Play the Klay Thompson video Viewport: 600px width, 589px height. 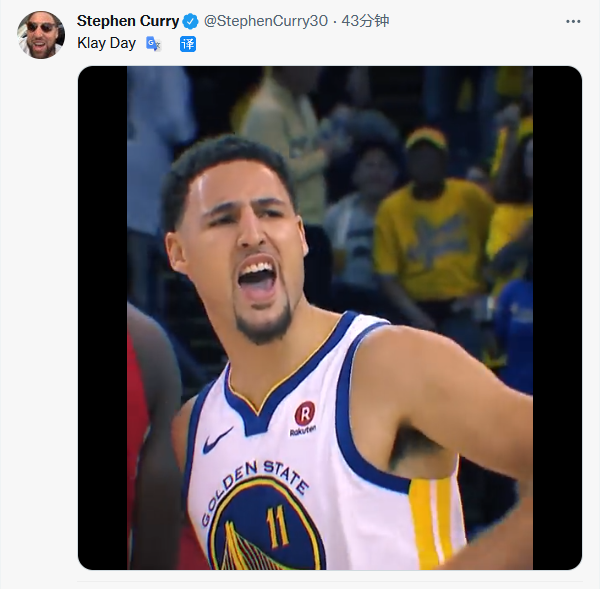(330, 318)
